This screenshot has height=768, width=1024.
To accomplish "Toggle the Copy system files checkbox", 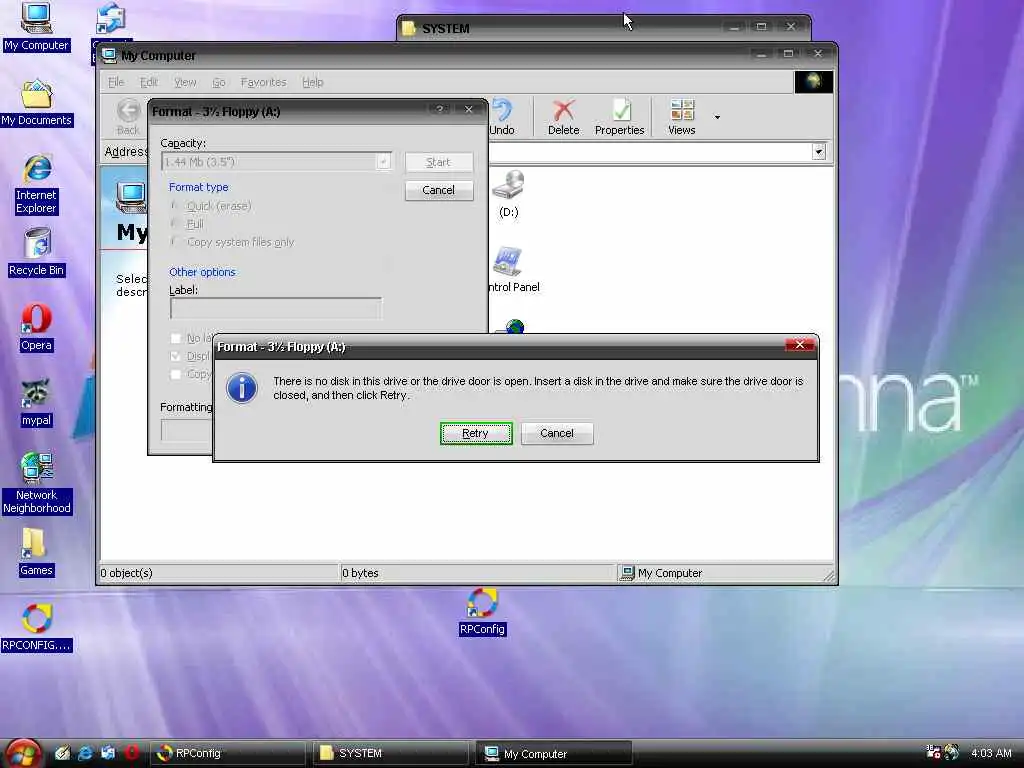I will [x=176, y=374].
